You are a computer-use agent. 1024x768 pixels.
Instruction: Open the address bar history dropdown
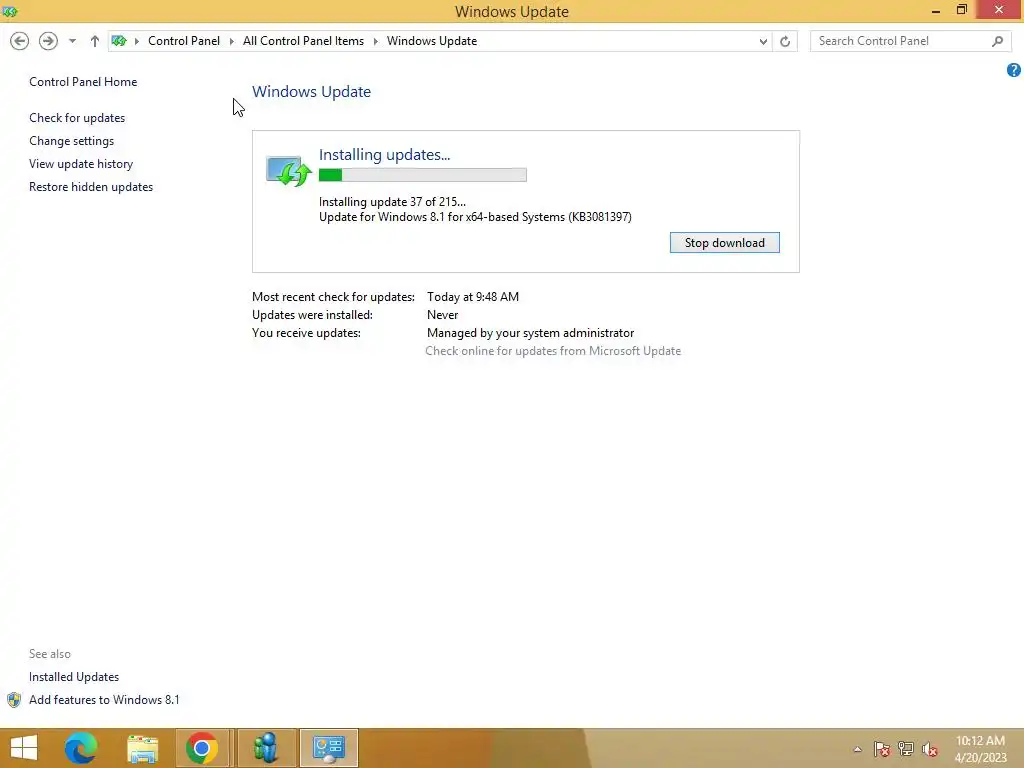tap(763, 42)
